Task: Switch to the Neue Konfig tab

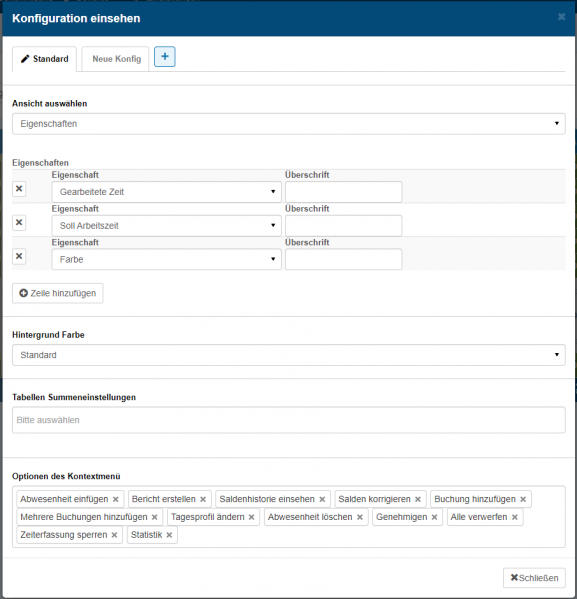Action: pyautogui.click(x=116, y=59)
